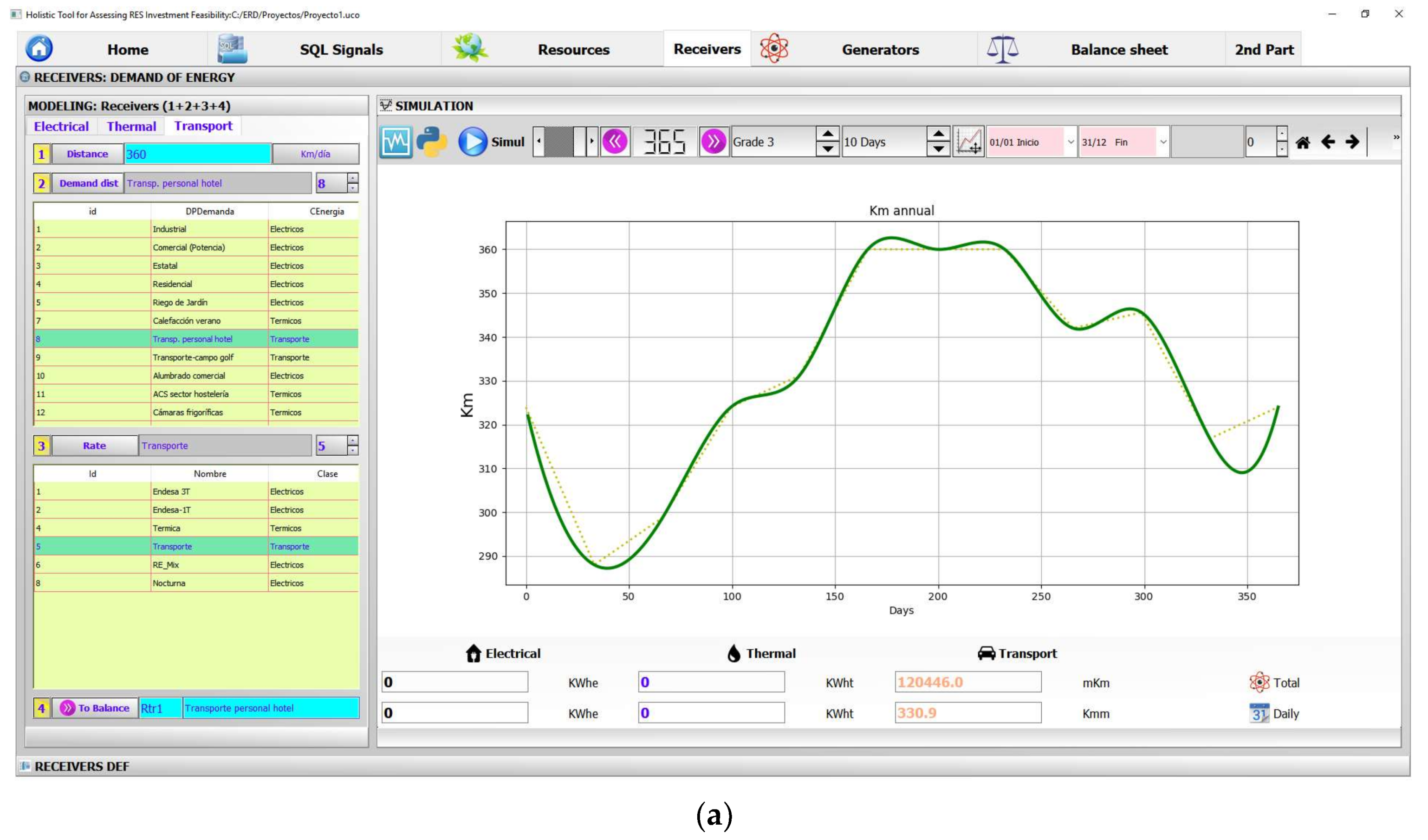
Task: Click the plot forward arrow icon
Action: (1353, 142)
